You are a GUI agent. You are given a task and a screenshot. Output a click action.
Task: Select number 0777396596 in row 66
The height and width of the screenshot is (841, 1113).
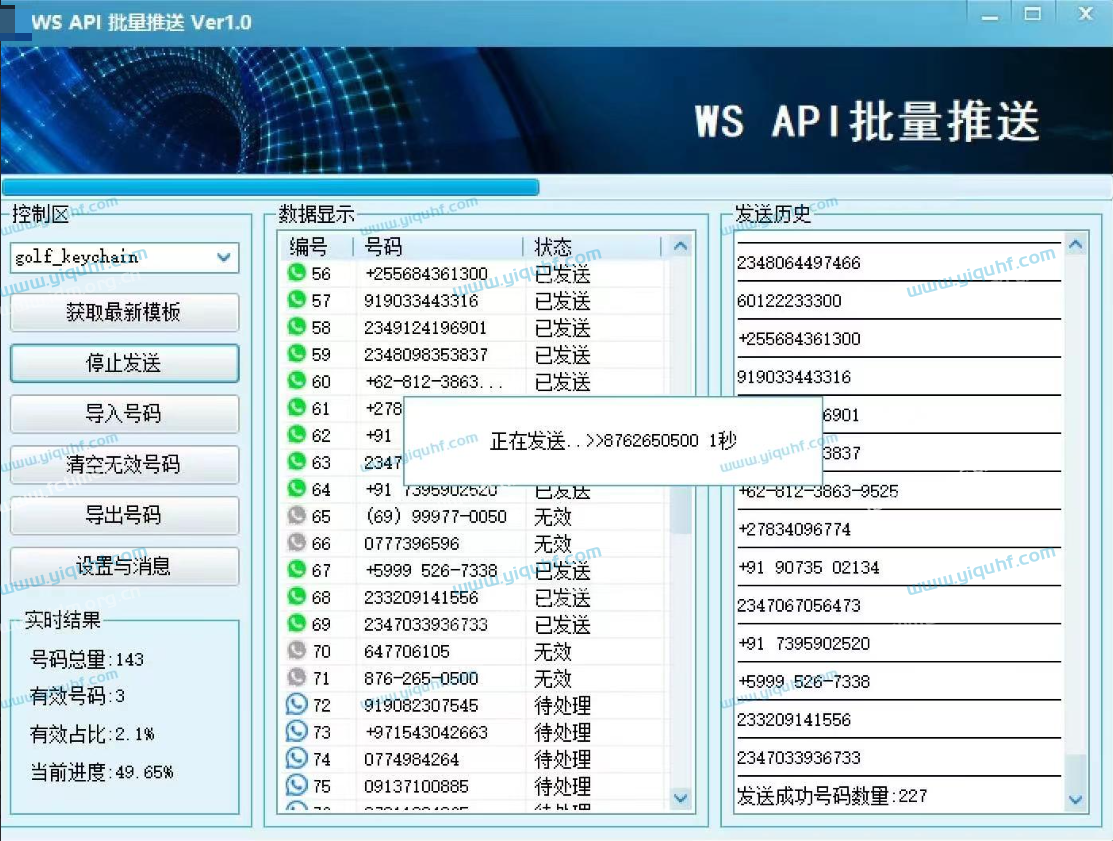tap(412, 544)
